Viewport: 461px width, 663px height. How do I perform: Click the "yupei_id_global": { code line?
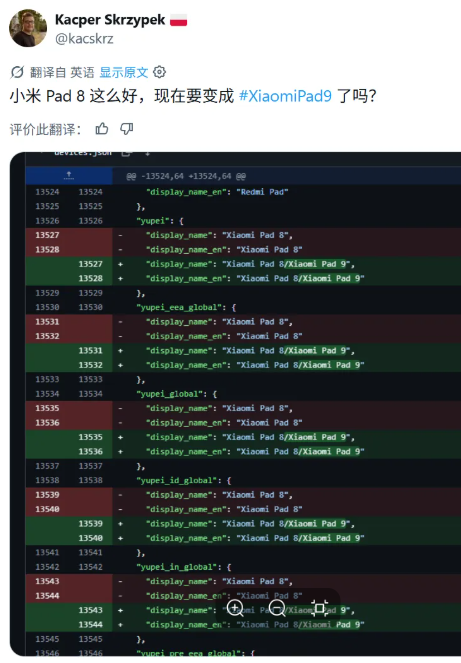point(184,481)
